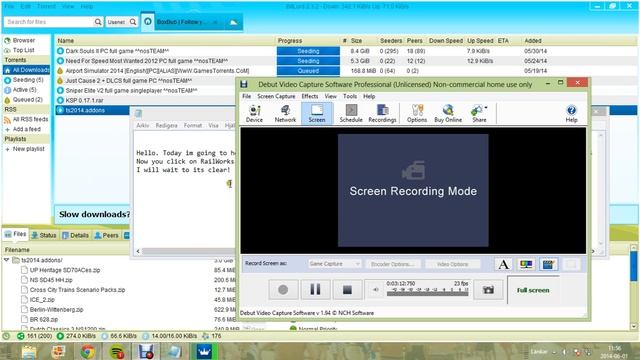Open the Recordings list in Debut
Image resolution: width=640 pixels, height=360 pixels.
click(x=382, y=113)
